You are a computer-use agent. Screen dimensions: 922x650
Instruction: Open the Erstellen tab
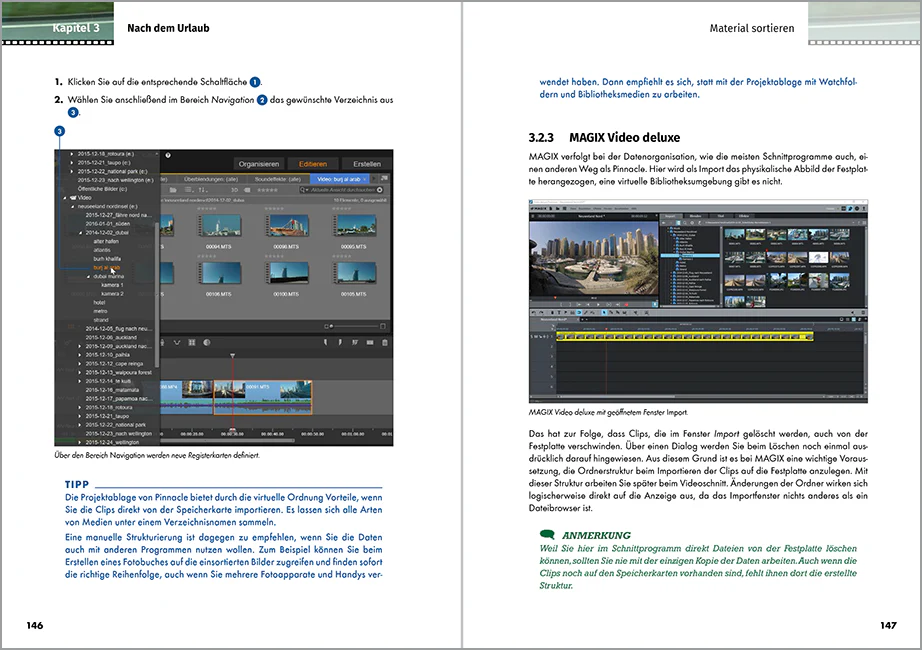[x=367, y=164]
